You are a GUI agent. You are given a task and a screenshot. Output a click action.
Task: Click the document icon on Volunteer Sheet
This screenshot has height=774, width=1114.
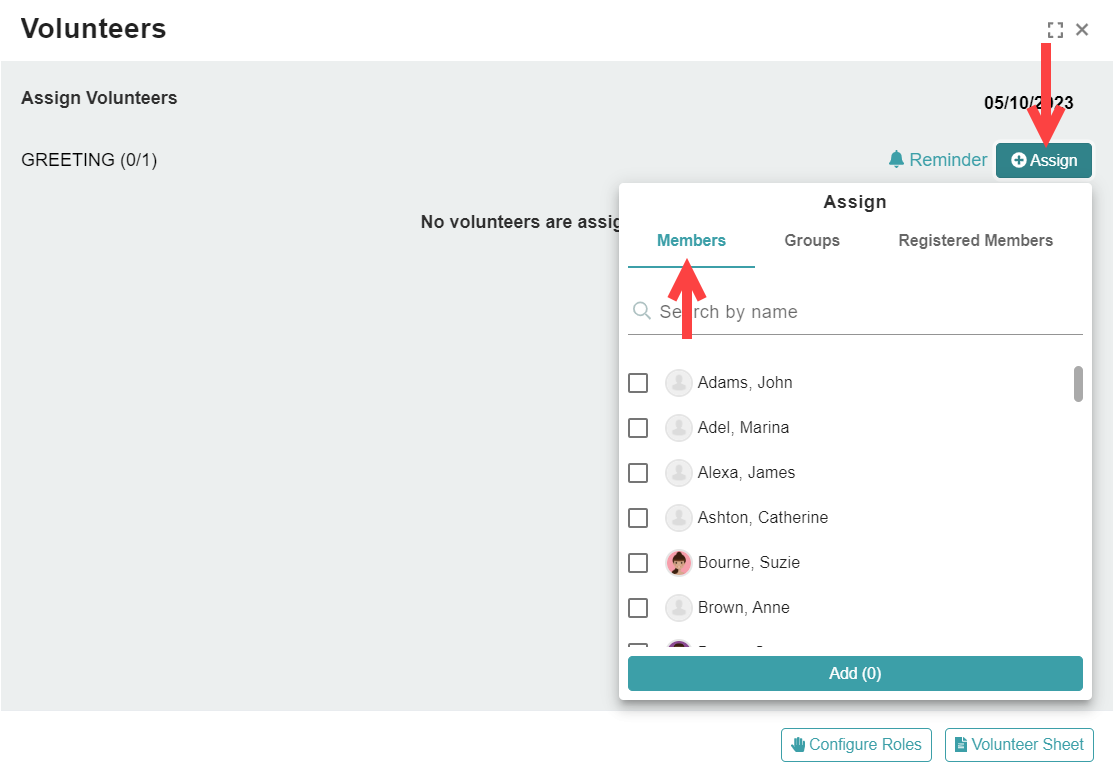[x=961, y=744]
